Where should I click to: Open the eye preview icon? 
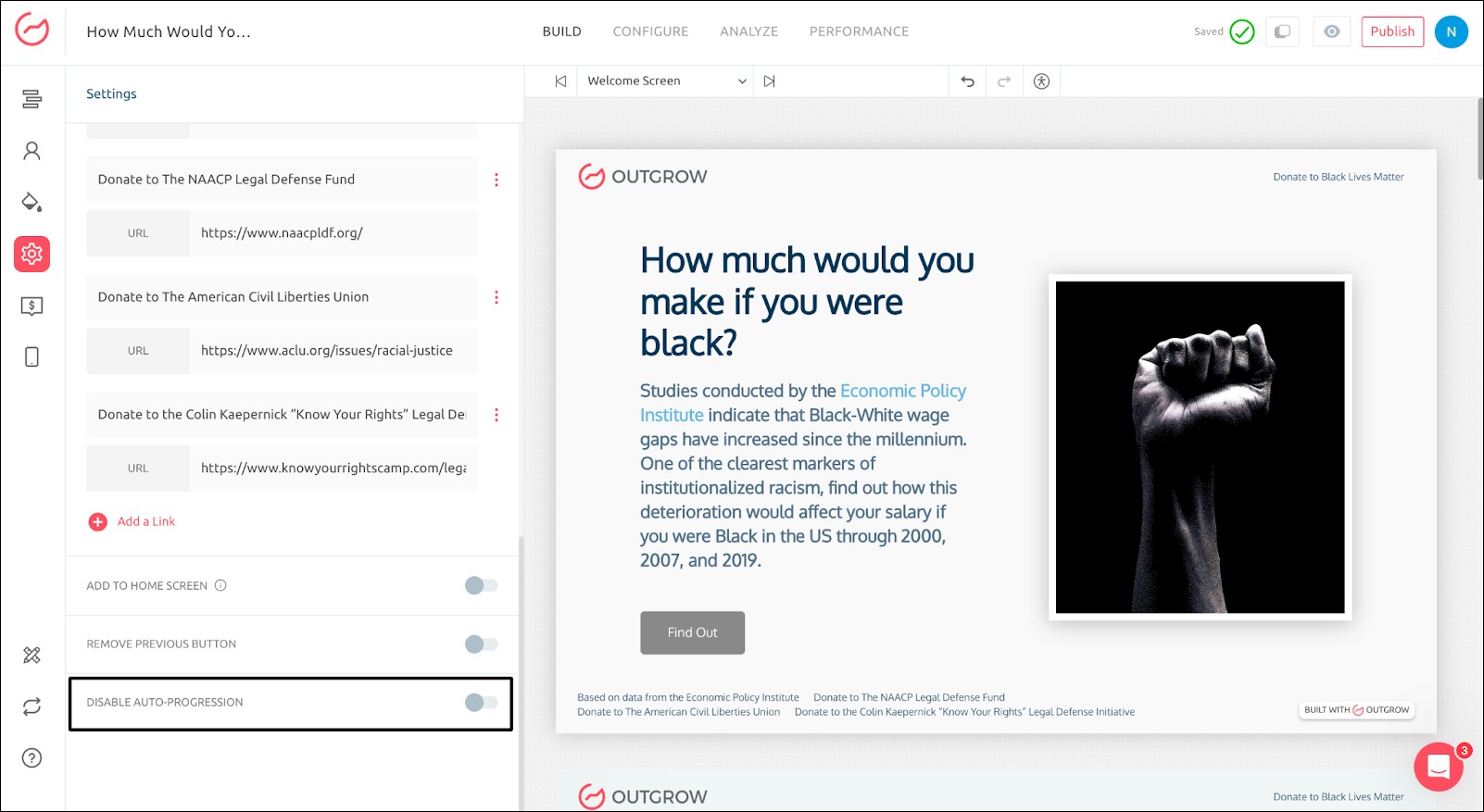click(1331, 31)
